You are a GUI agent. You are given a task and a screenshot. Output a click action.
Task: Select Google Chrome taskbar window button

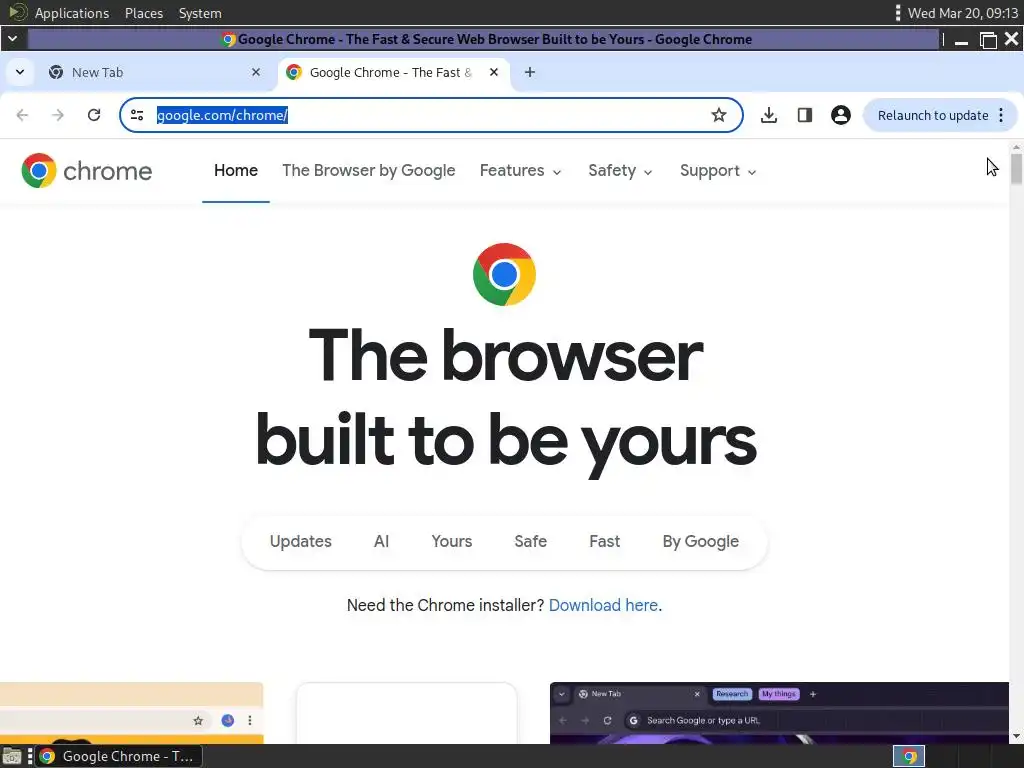point(118,756)
